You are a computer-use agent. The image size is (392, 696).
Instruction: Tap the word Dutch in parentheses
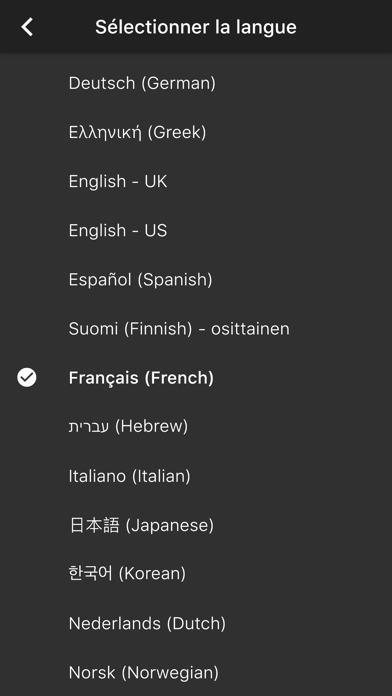click(196, 624)
